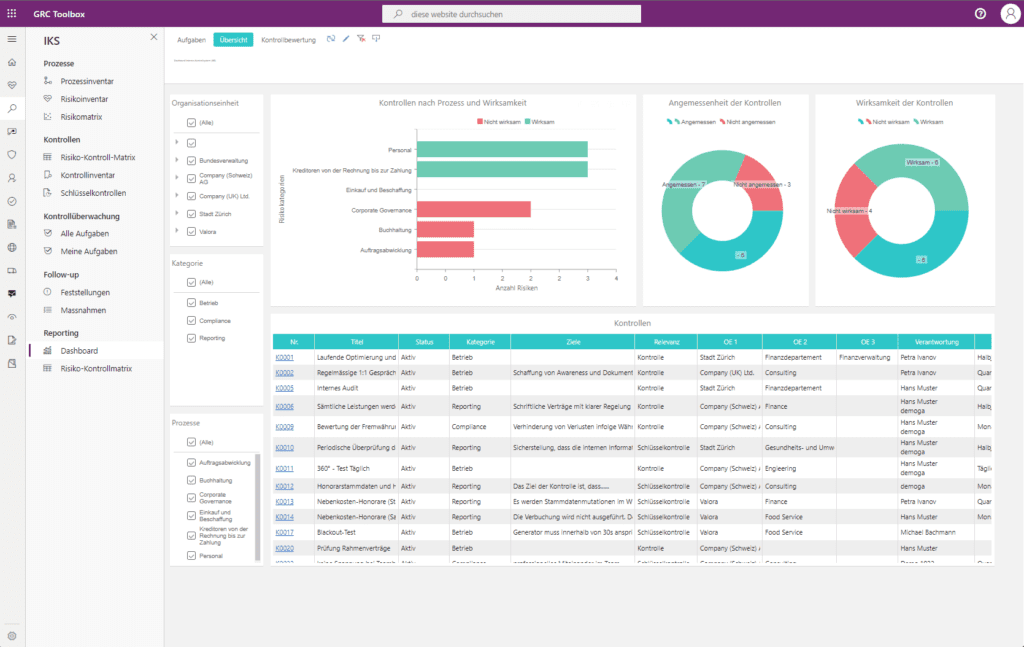
Task: Open Massnahmen under Follow-up
Action: point(83,310)
